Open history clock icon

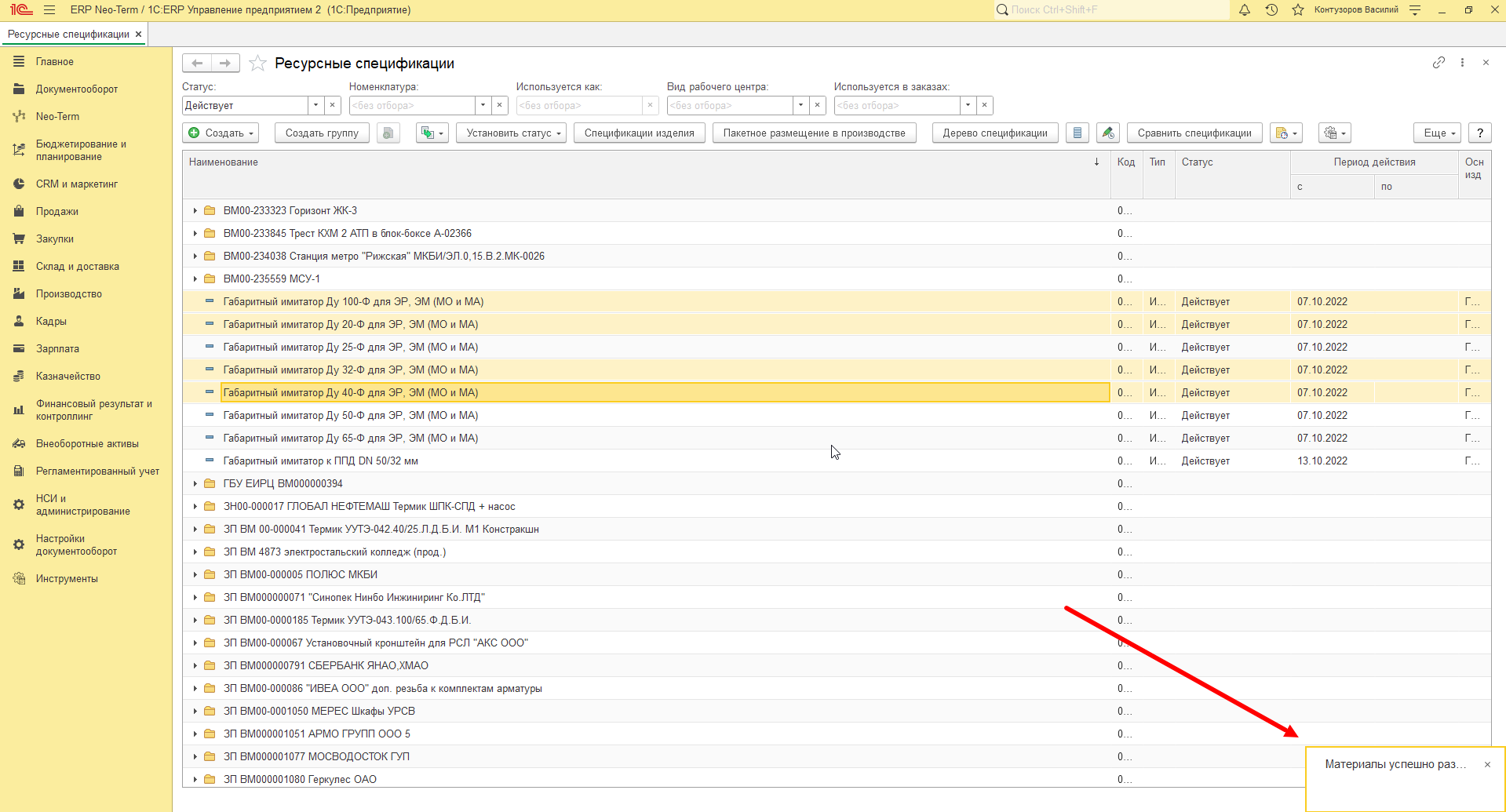tap(1271, 10)
